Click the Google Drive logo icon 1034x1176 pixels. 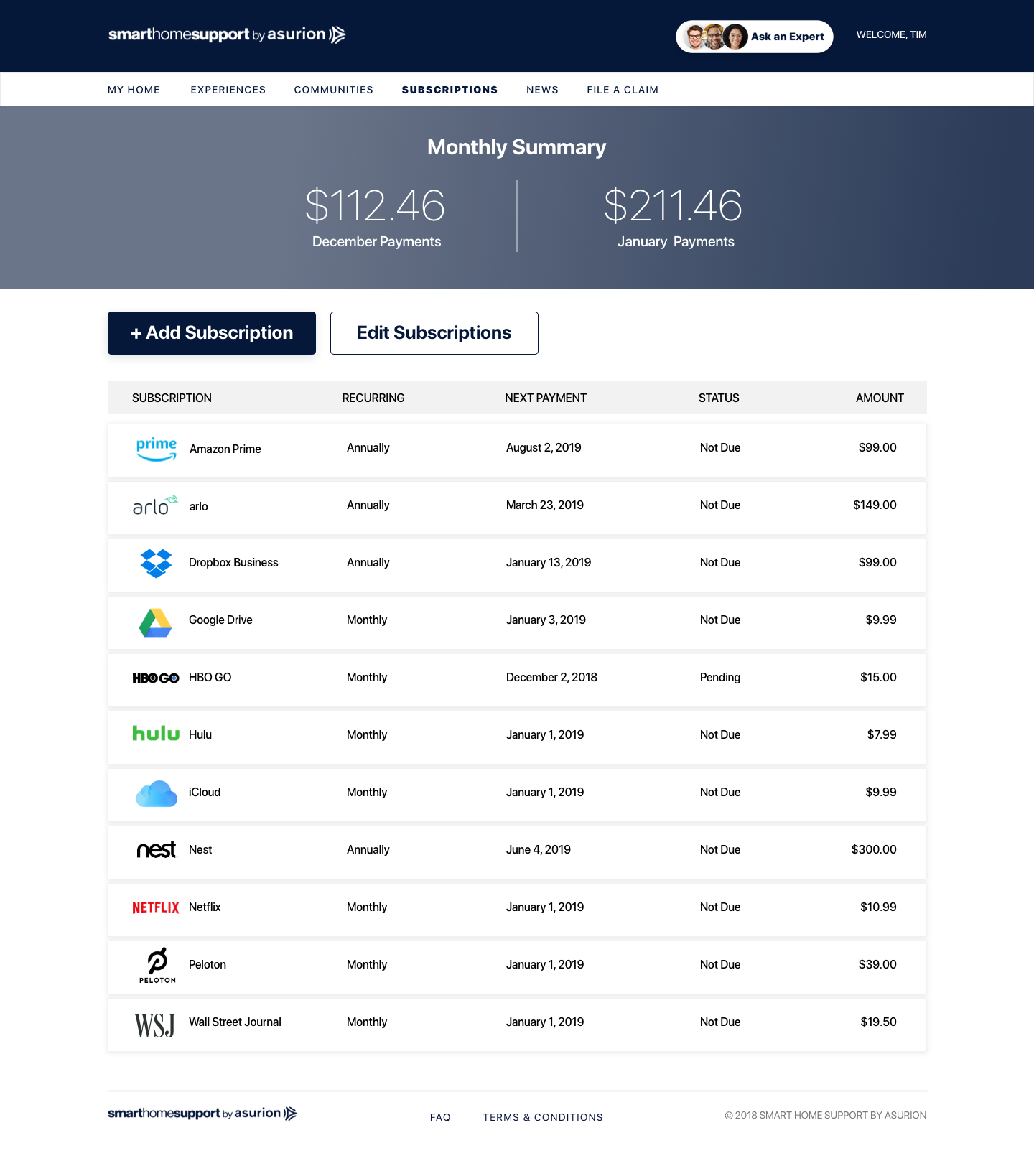tap(155, 622)
